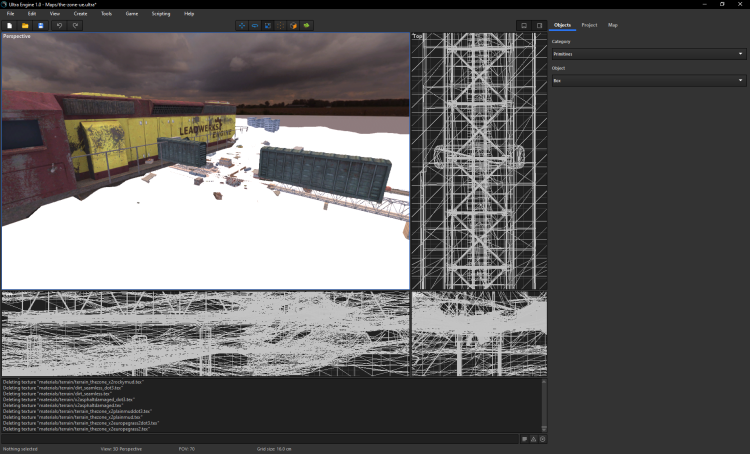Open the Scripting menu
750x454 pixels.
coord(161,14)
